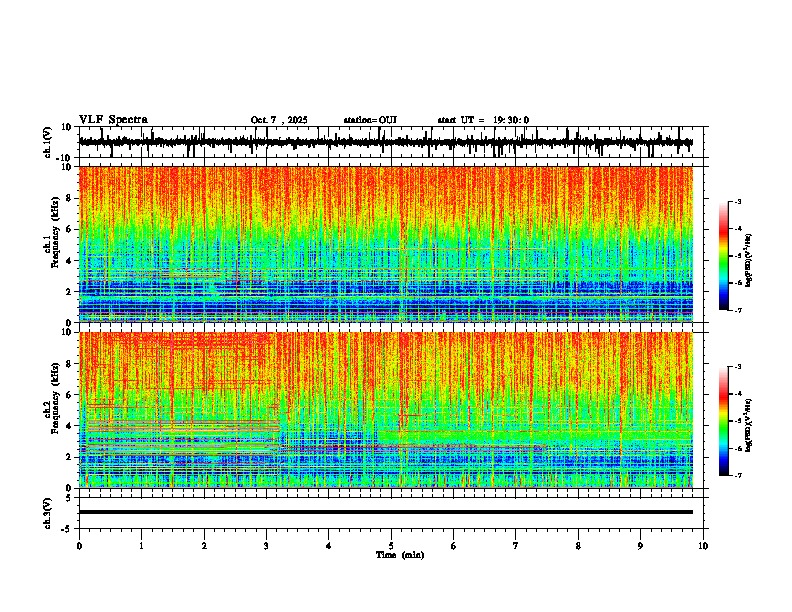The image size is (792, 612).
Task: Click the "4" kHz tick on ch.2 spectrogram axis
Action: tap(69, 426)
